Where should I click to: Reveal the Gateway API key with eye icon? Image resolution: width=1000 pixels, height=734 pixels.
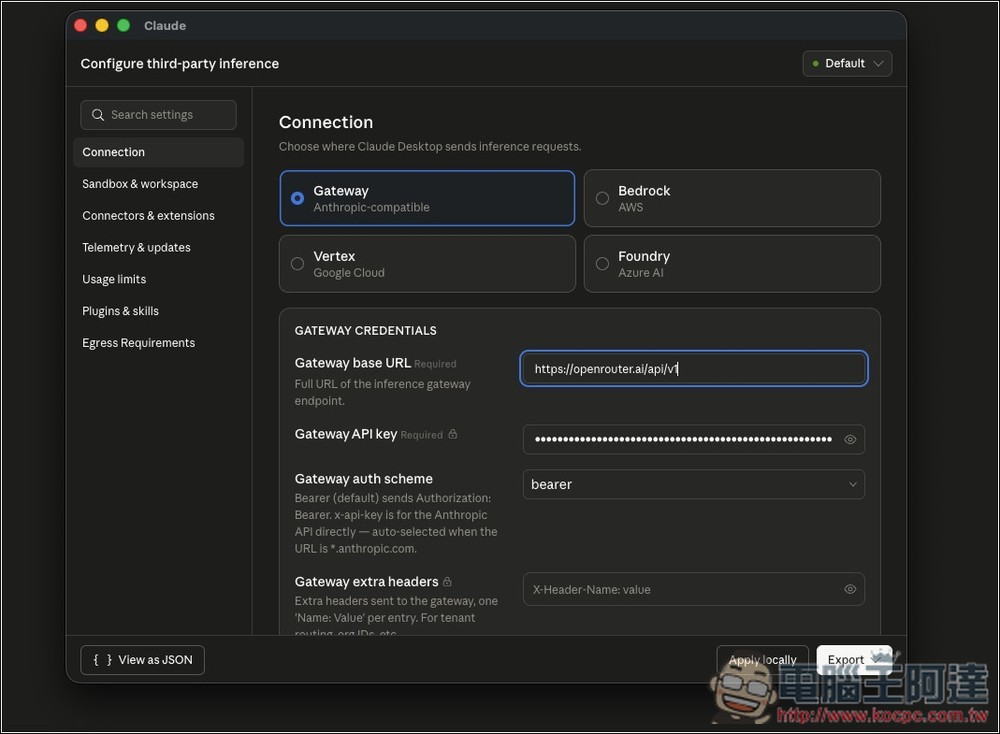click(x=850, y=439)
